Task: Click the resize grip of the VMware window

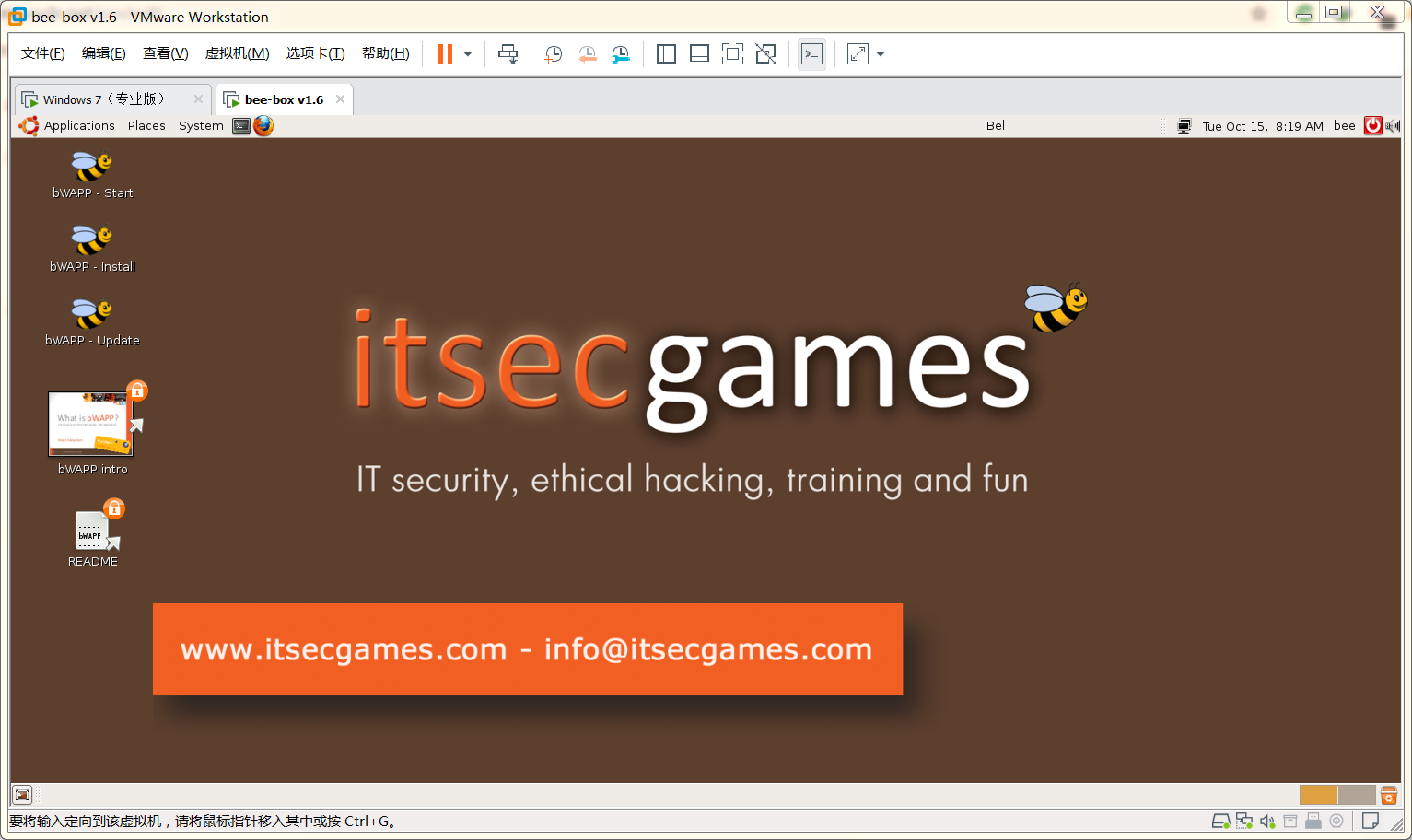Action: tap(1397, 824)
